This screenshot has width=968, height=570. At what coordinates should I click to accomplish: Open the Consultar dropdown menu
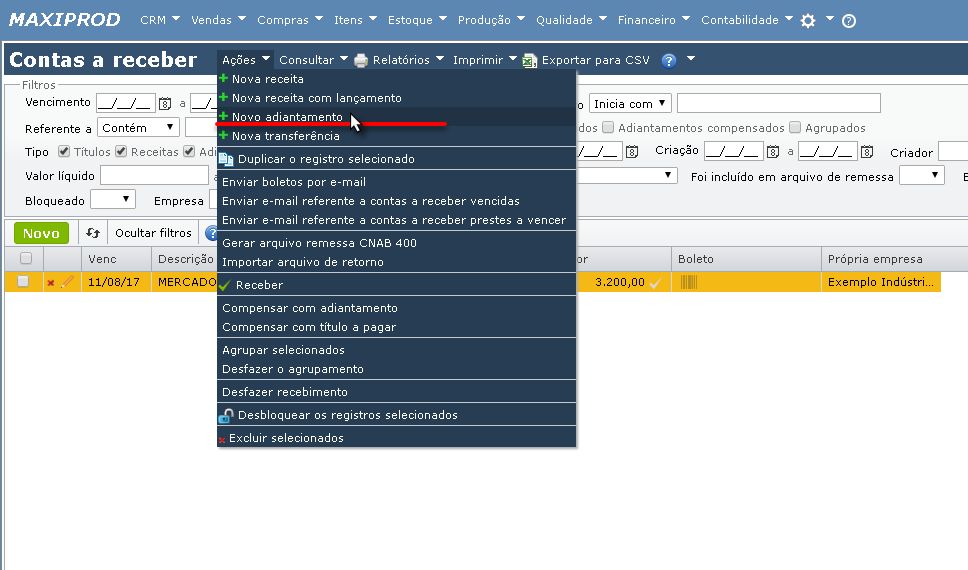314,60
